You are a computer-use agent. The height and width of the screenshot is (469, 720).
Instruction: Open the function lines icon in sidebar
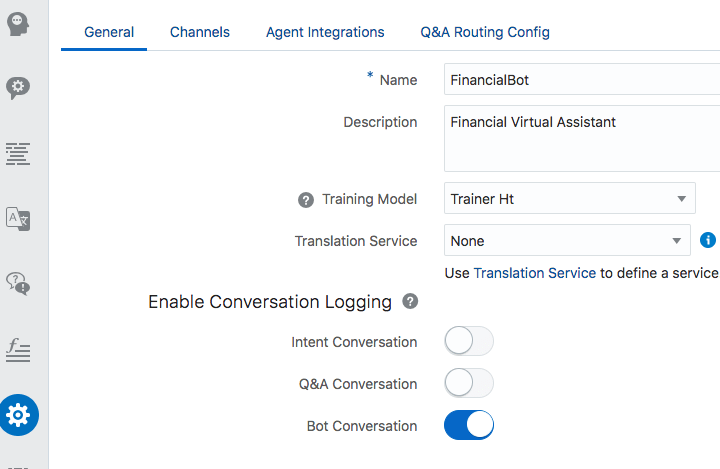(18, 349)
